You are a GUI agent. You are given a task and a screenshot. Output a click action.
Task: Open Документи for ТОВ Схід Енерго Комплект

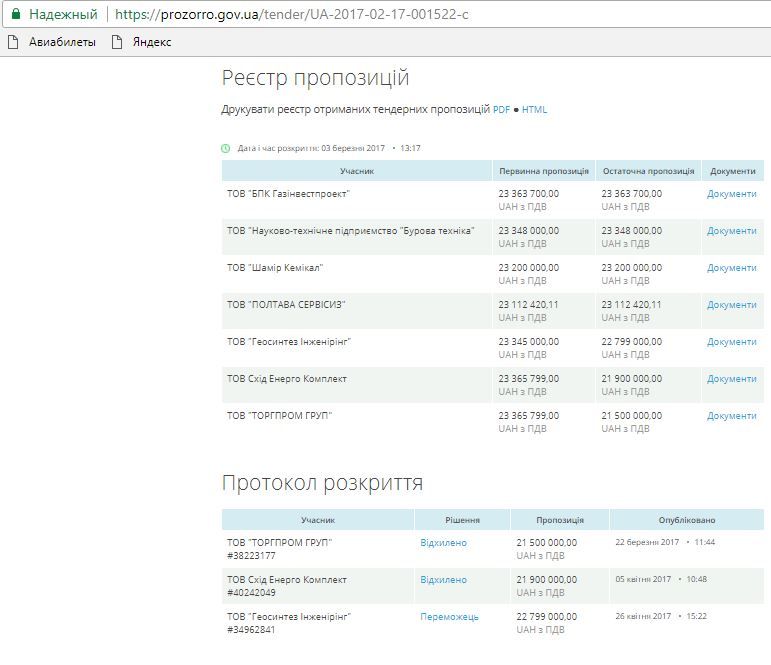tap(732, 379)
